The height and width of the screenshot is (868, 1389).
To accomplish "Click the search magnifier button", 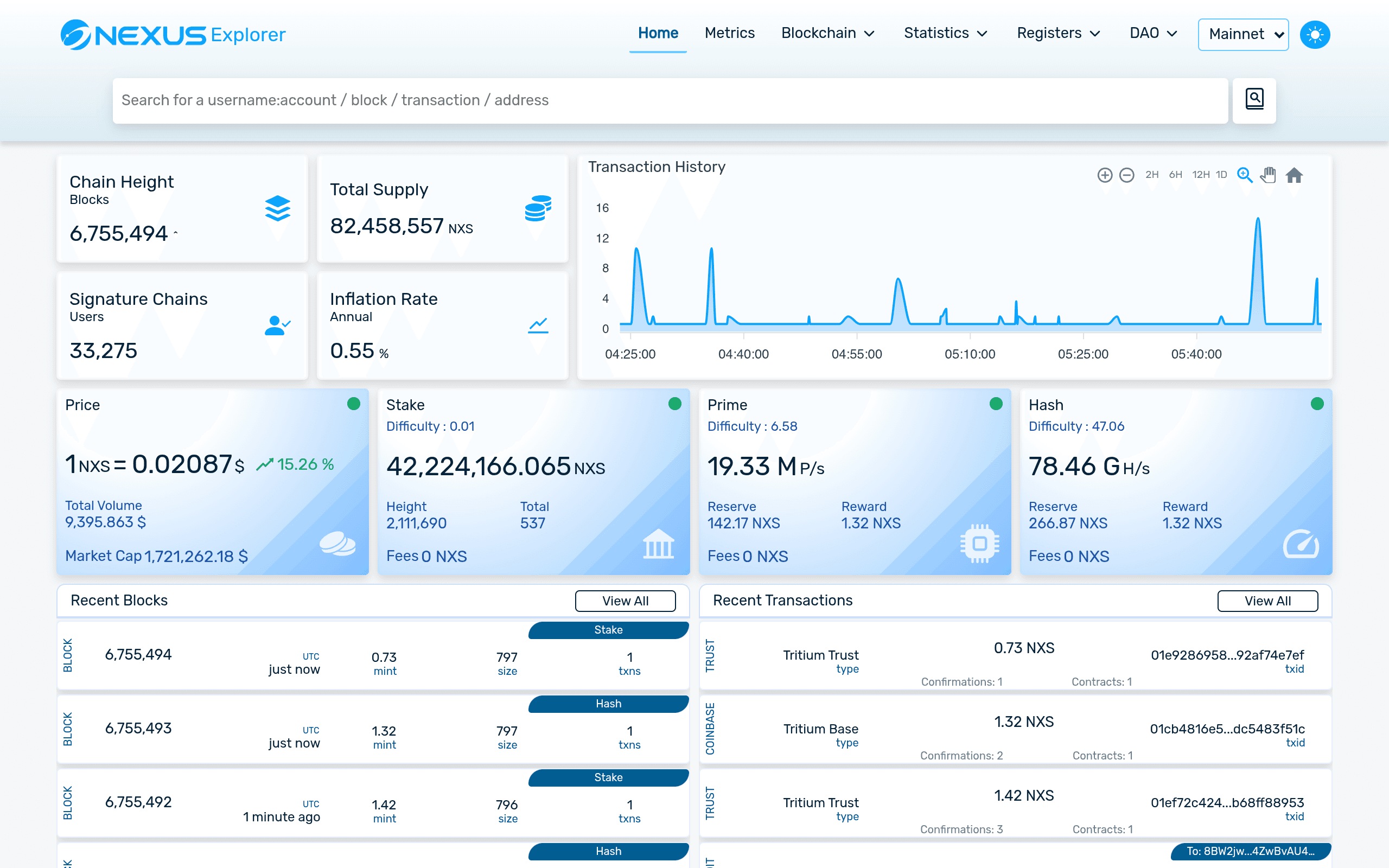I will [1254, 100].
